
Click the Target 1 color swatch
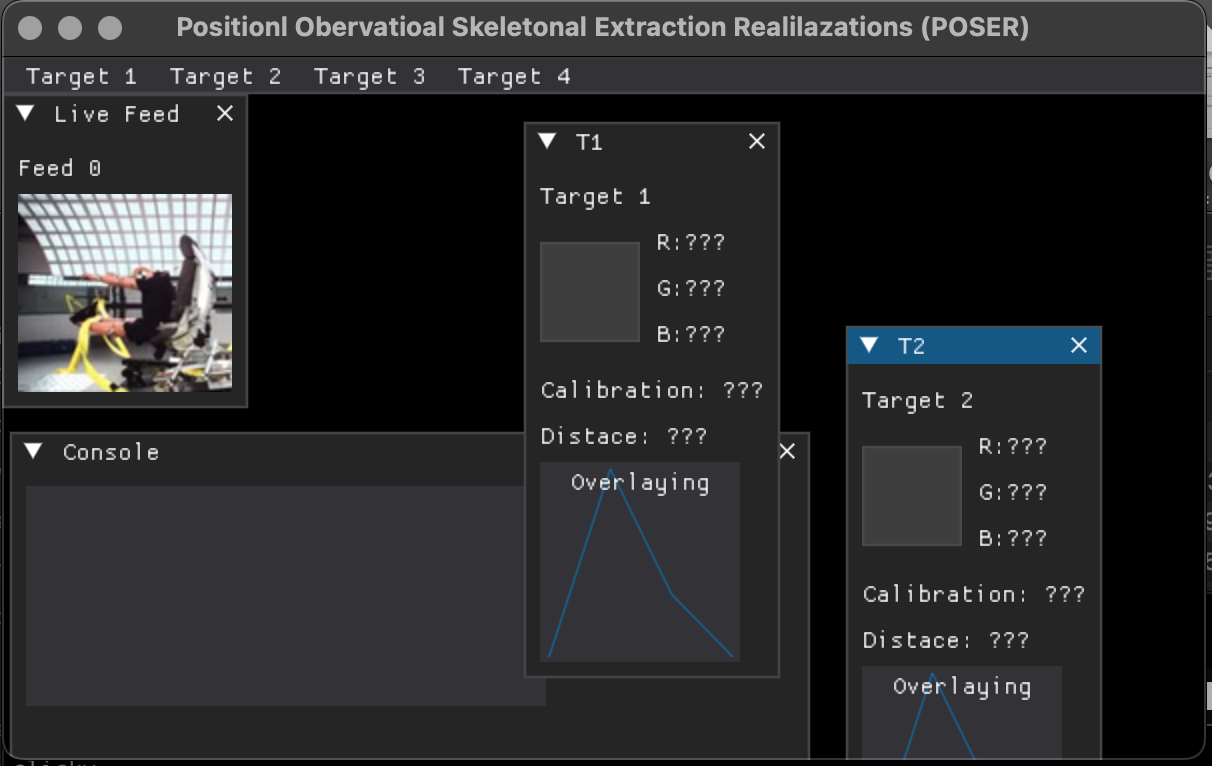(590, 292)
